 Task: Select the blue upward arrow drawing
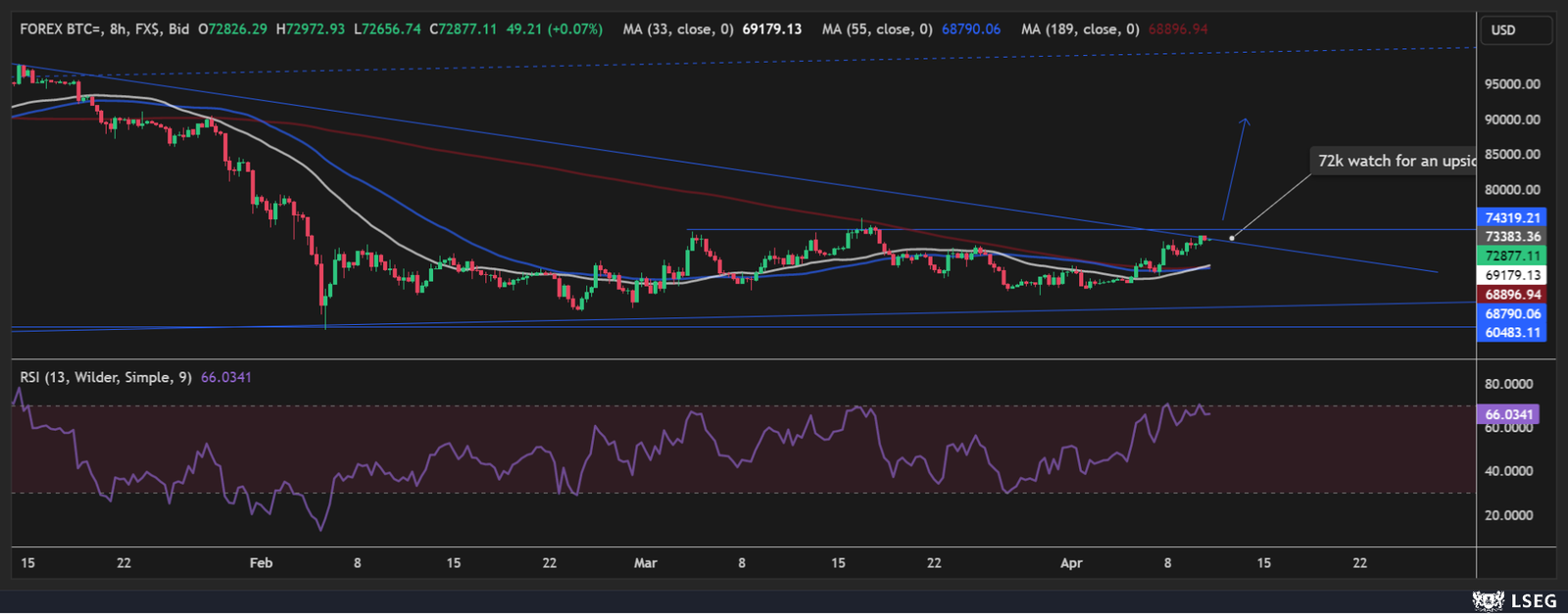tap(1234, 166)
